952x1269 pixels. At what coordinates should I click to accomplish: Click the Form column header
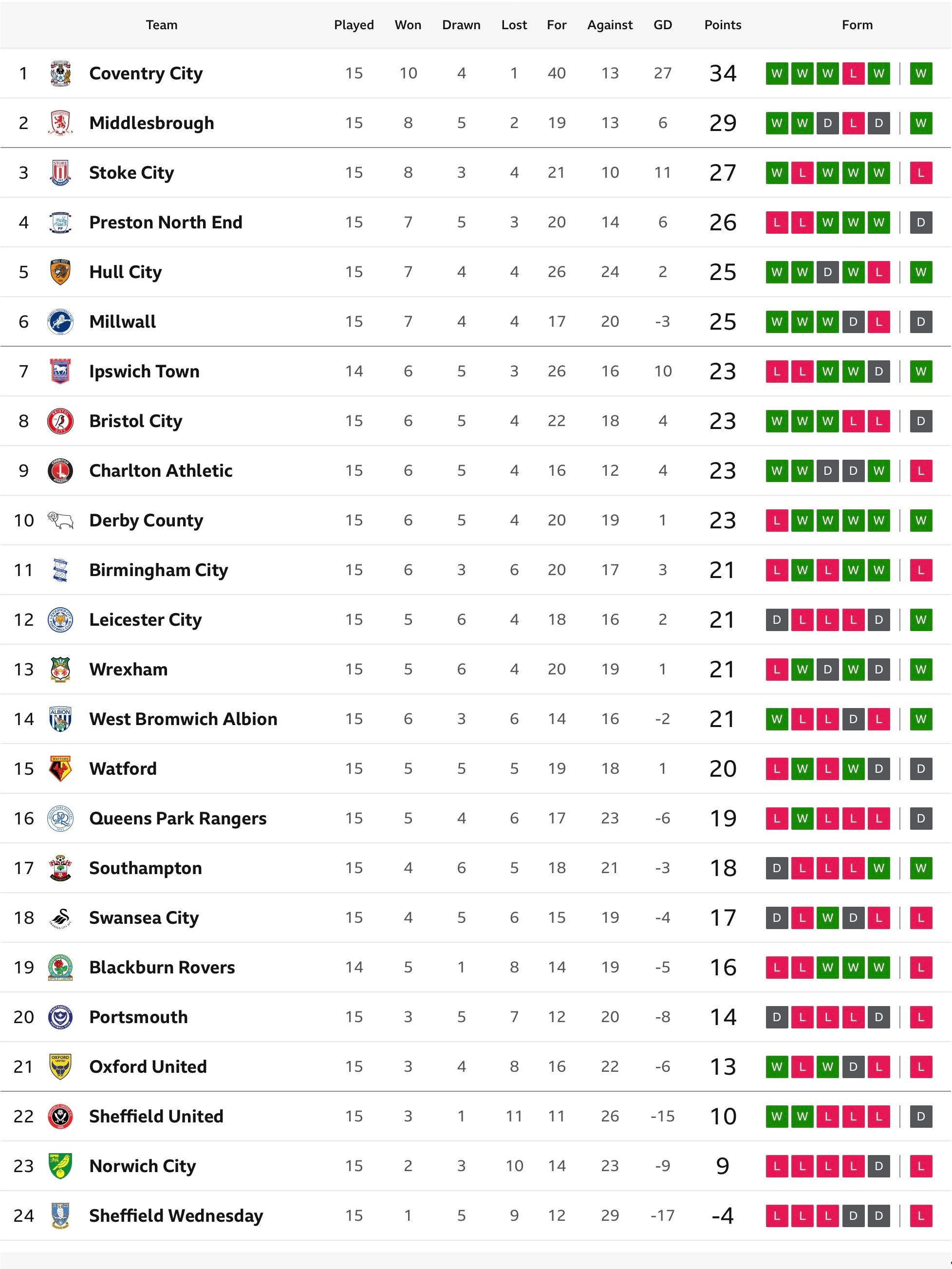[857, 25]
